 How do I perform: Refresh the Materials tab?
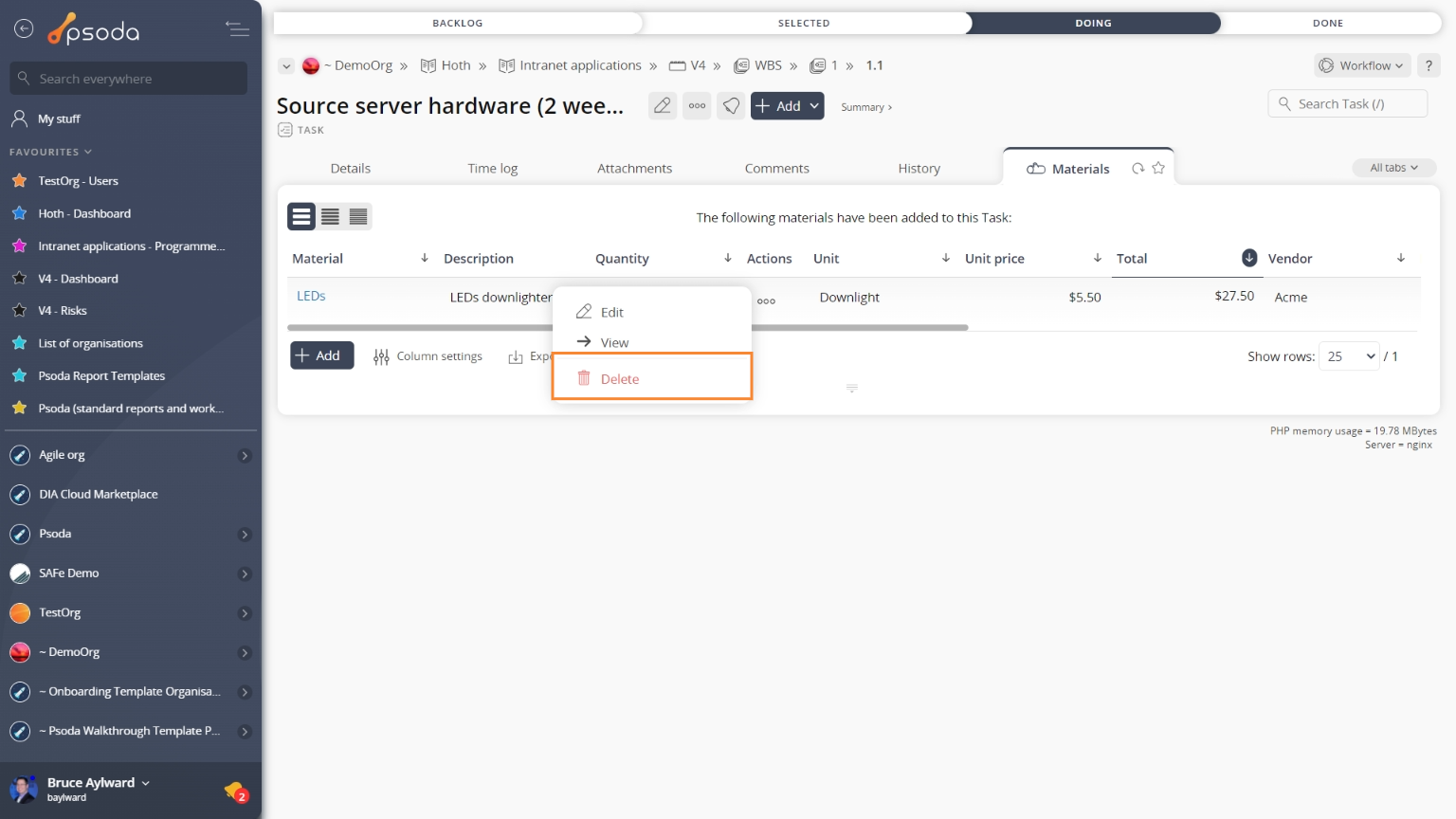[x=1137, y=168]
